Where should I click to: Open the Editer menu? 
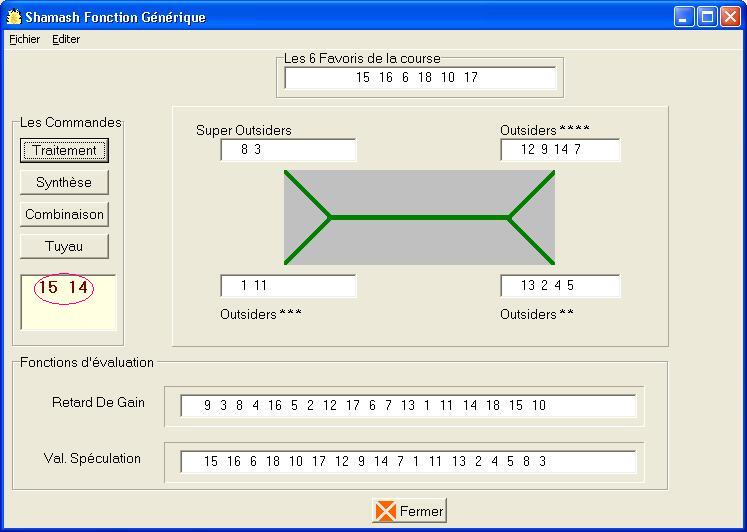66,40
